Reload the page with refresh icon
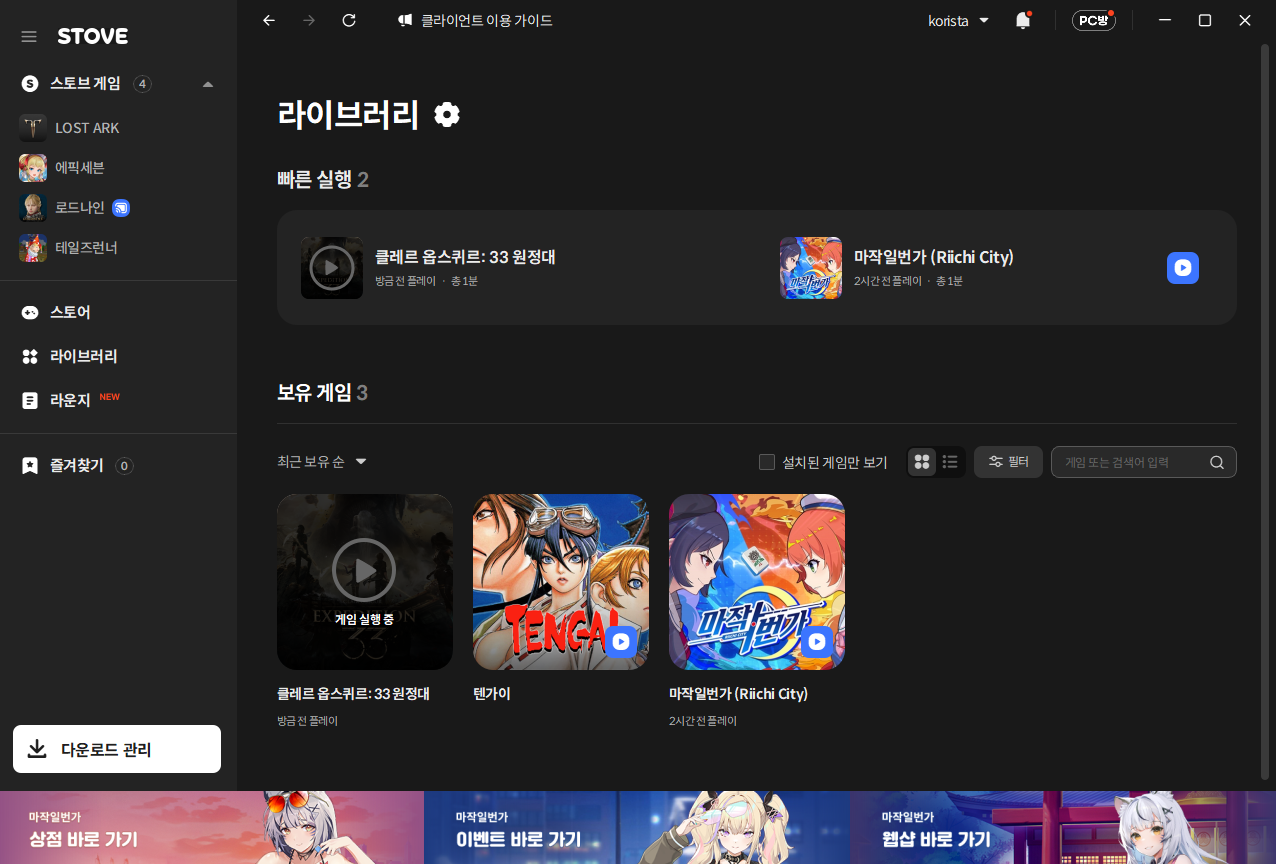The height and width of the screenshot is (864, 1276). coord(349,20)
